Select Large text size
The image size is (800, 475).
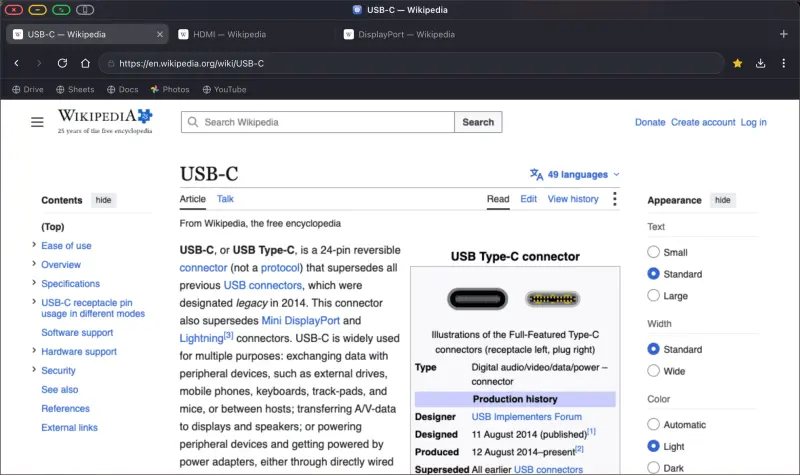pos(653,296)
